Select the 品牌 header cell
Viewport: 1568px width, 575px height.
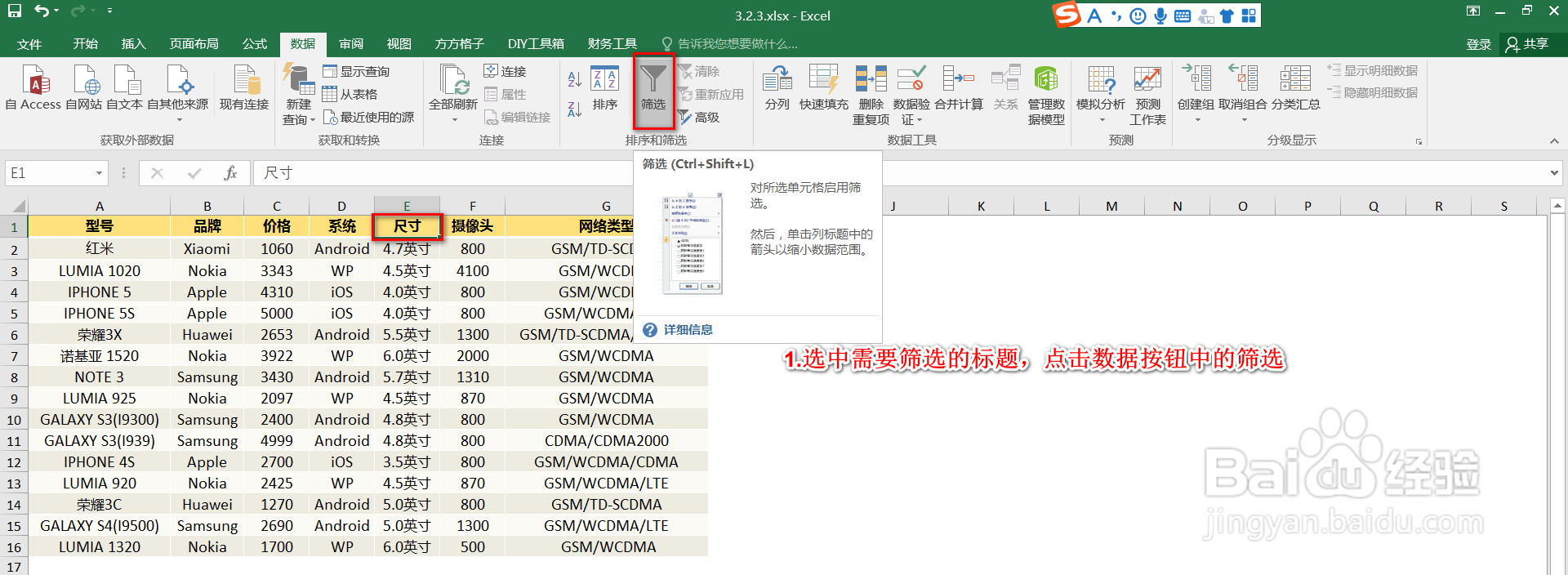click(207, 226)
